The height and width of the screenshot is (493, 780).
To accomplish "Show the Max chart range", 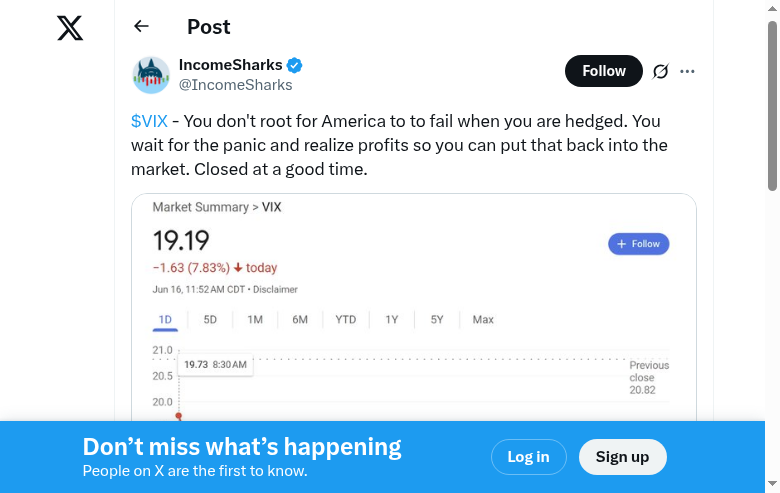I will [x=483, y=320].
